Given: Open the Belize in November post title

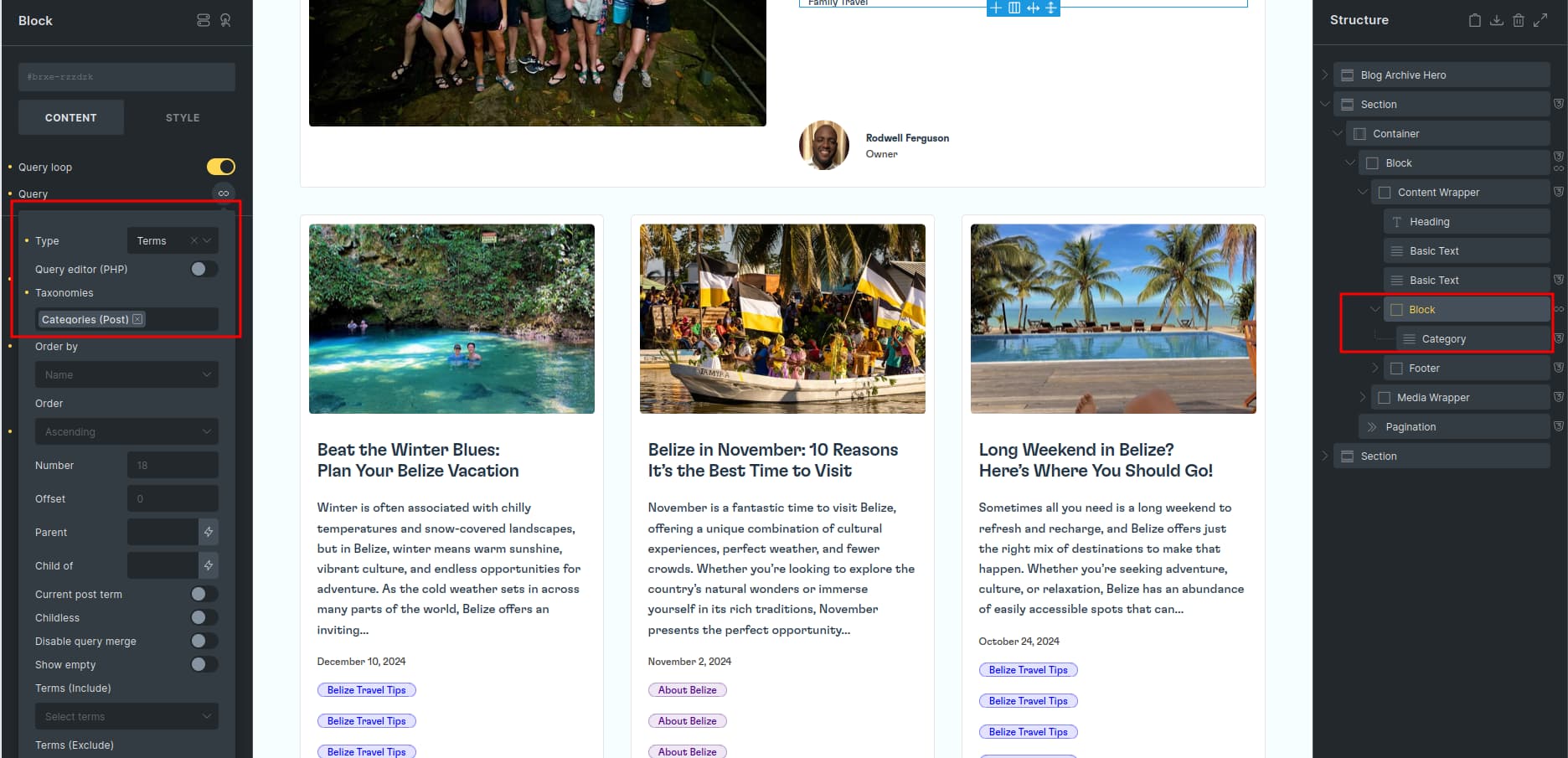Looking at the screenshot, I should click(x=772, y=460).
